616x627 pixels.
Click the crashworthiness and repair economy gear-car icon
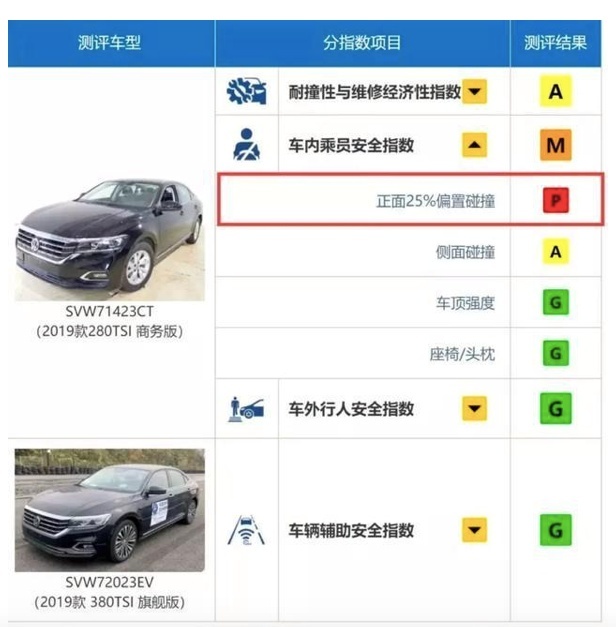pyautogui.click(x=246, y=92)
